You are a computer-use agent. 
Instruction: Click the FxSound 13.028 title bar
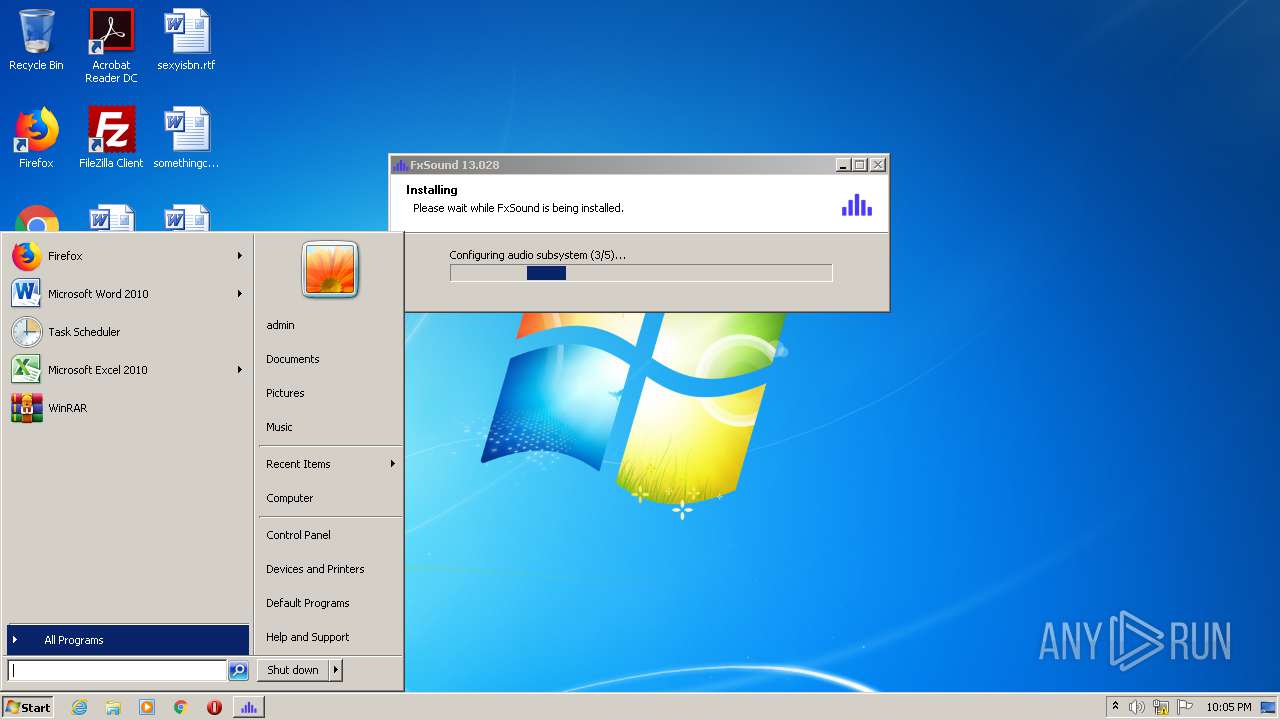610,165
